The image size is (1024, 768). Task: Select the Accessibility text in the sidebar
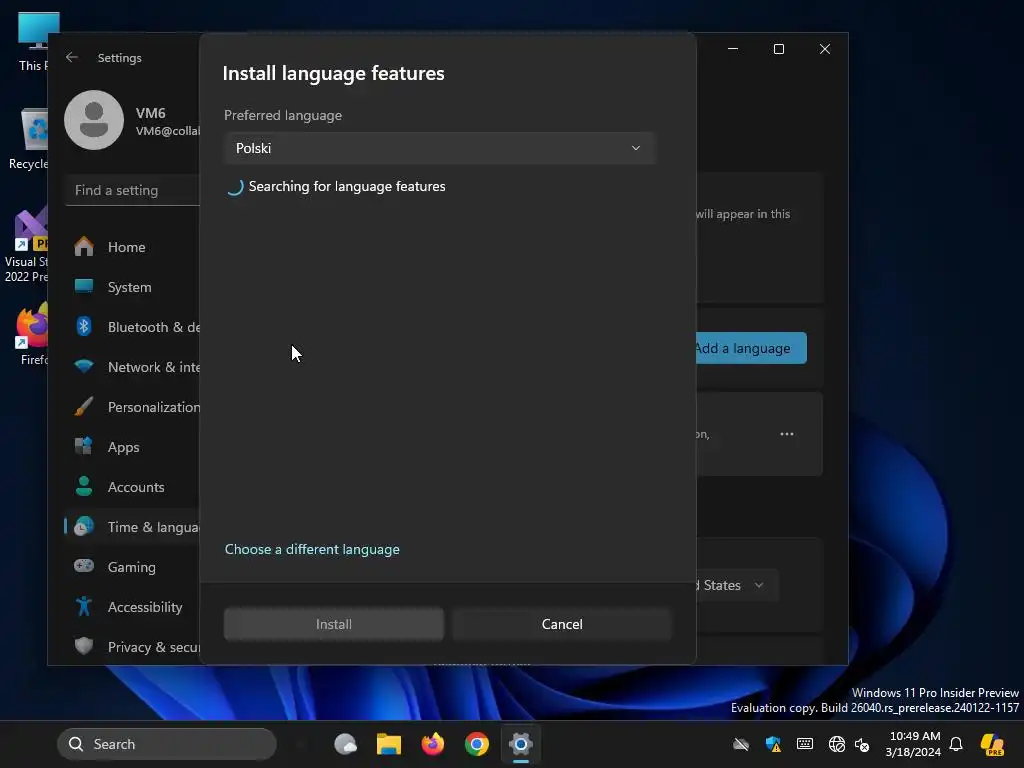(145, 607)
